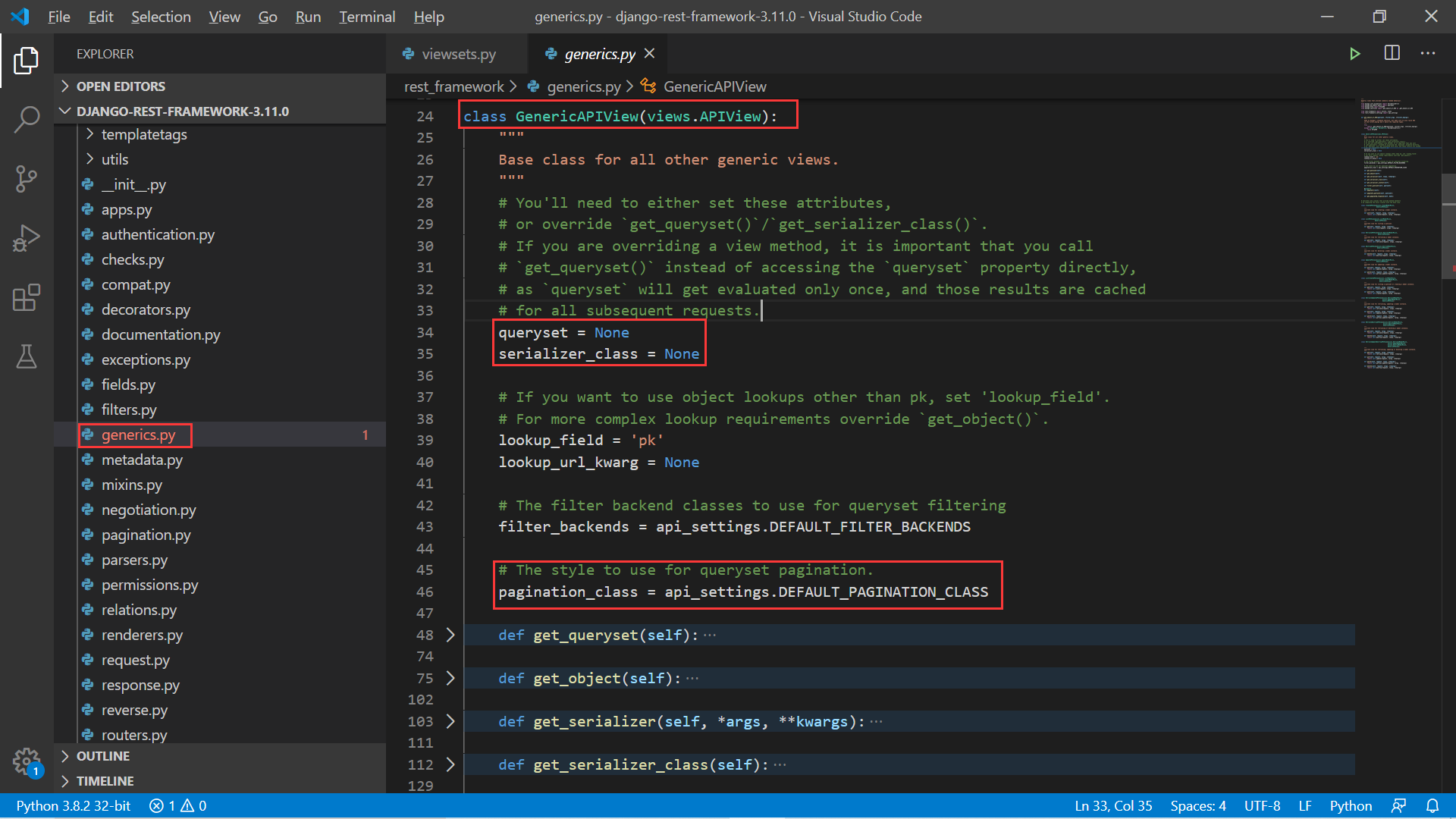Viewport: 1456px width, 819px height.
Task: Open the Terminal menu
Action: [x=367, y=17]
